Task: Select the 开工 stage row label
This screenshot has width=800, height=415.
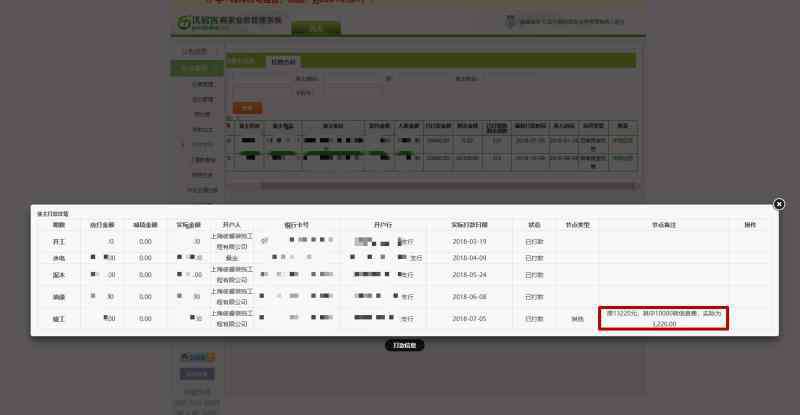Action: pos(59,242)
